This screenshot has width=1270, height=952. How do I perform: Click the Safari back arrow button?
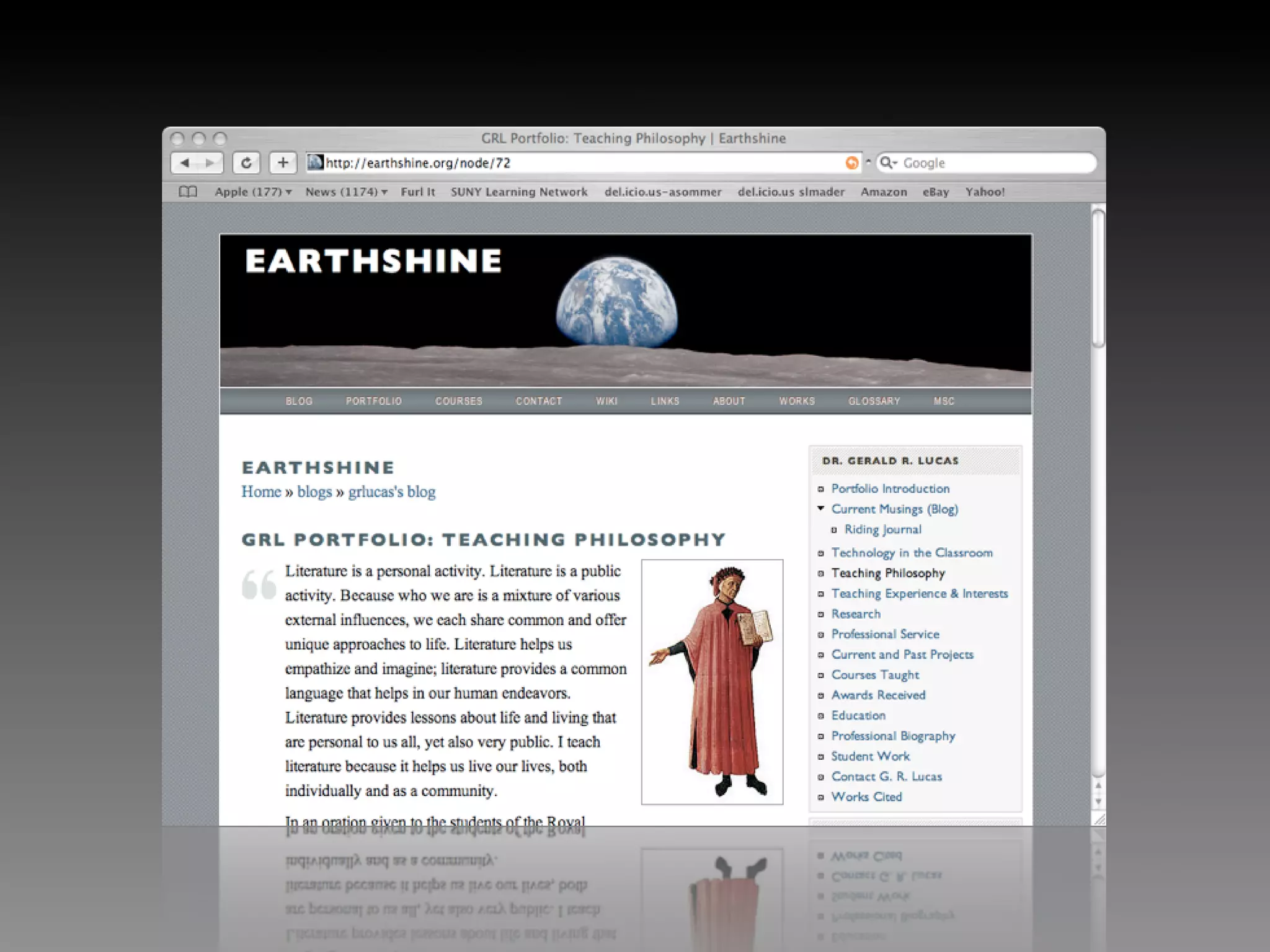(184, 163)
